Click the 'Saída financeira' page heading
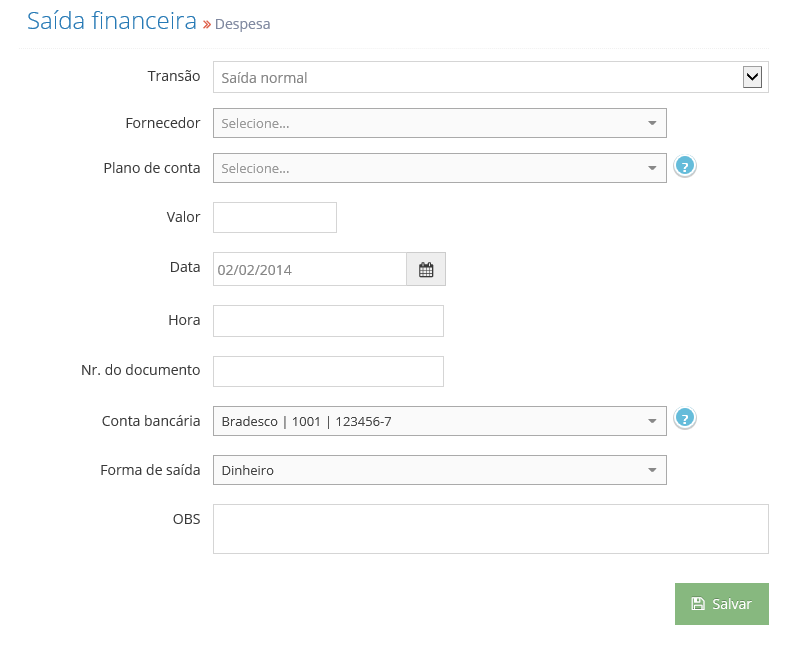Image resolution: width=792 pixels, height=656 pixels. coord(112,21)
